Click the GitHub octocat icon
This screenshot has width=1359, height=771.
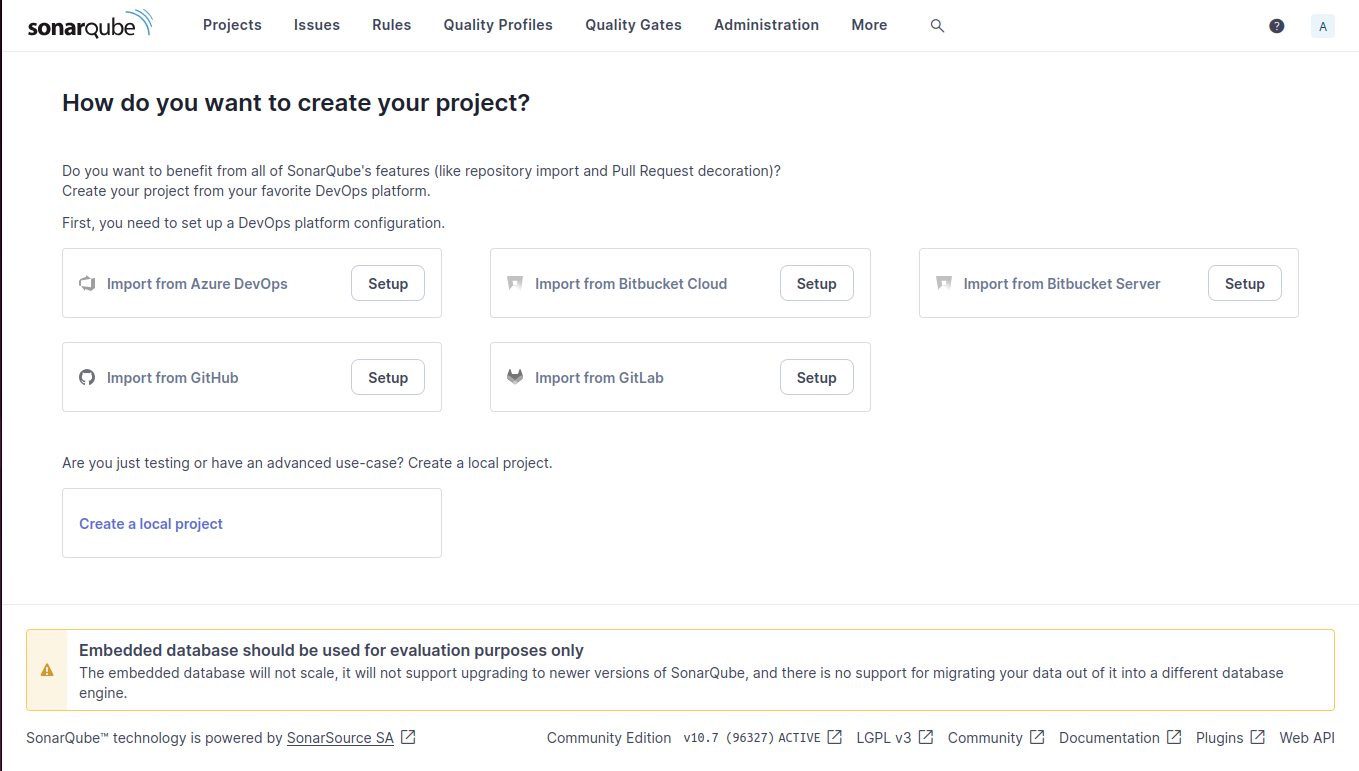pos(87,378)
